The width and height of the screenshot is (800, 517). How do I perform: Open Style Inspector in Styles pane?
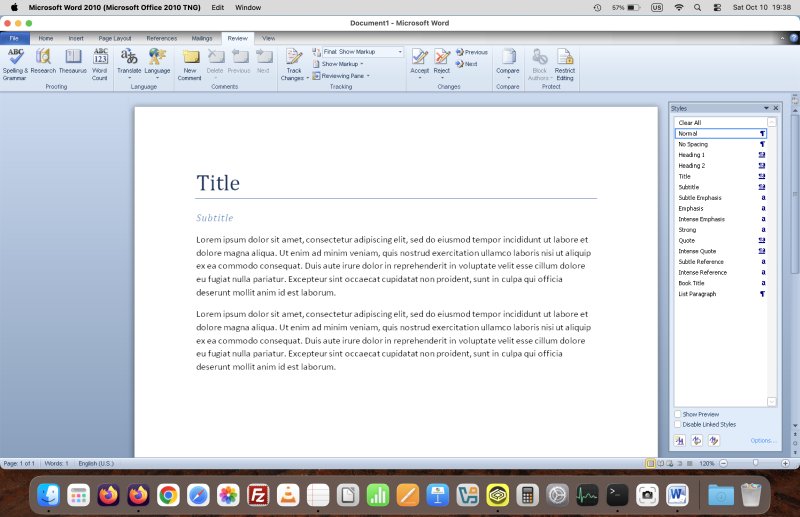tap(696, 440)
